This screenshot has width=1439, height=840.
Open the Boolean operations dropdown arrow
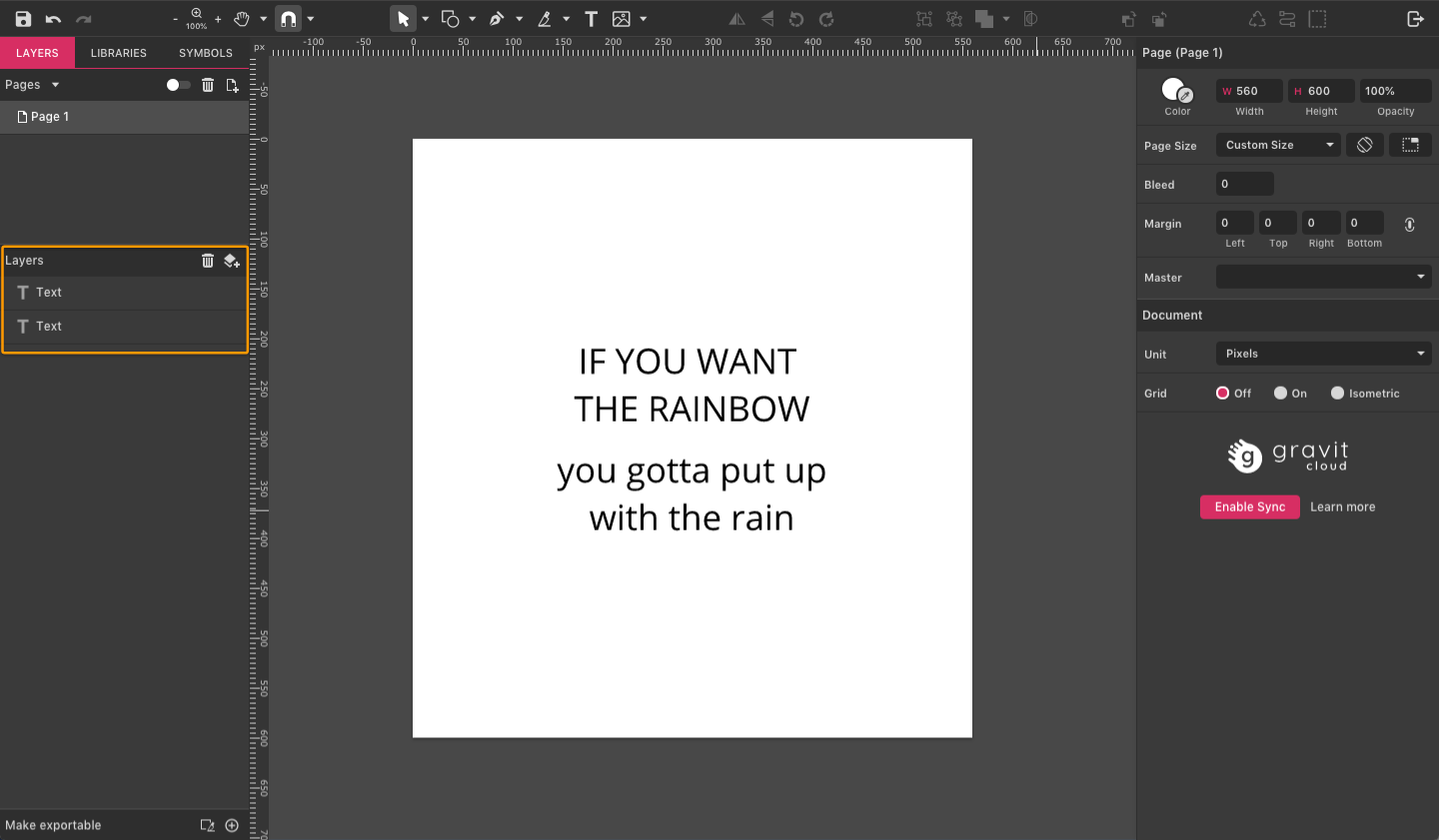coord(1006,19)
